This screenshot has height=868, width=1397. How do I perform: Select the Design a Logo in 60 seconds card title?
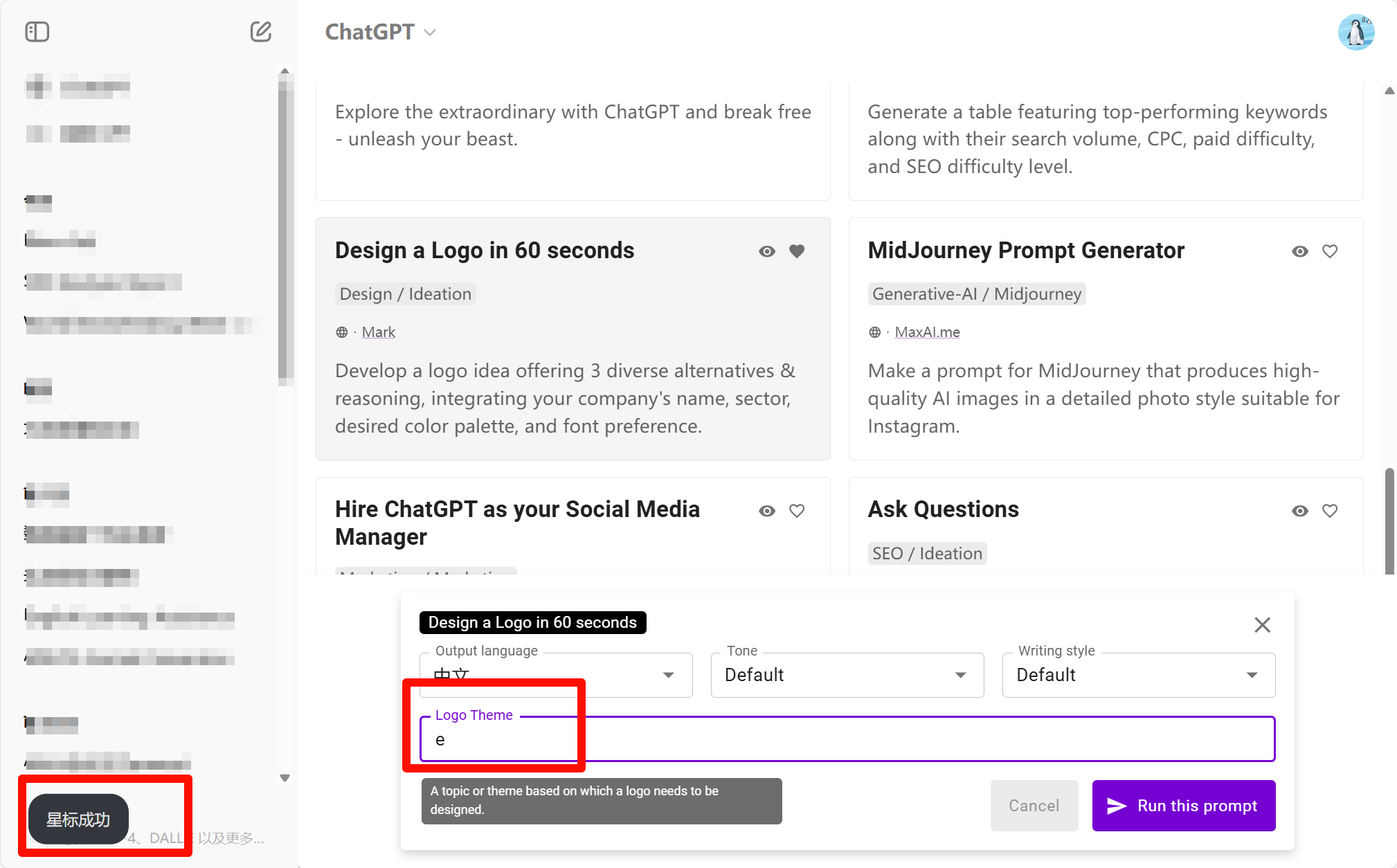tap(485, 251)
